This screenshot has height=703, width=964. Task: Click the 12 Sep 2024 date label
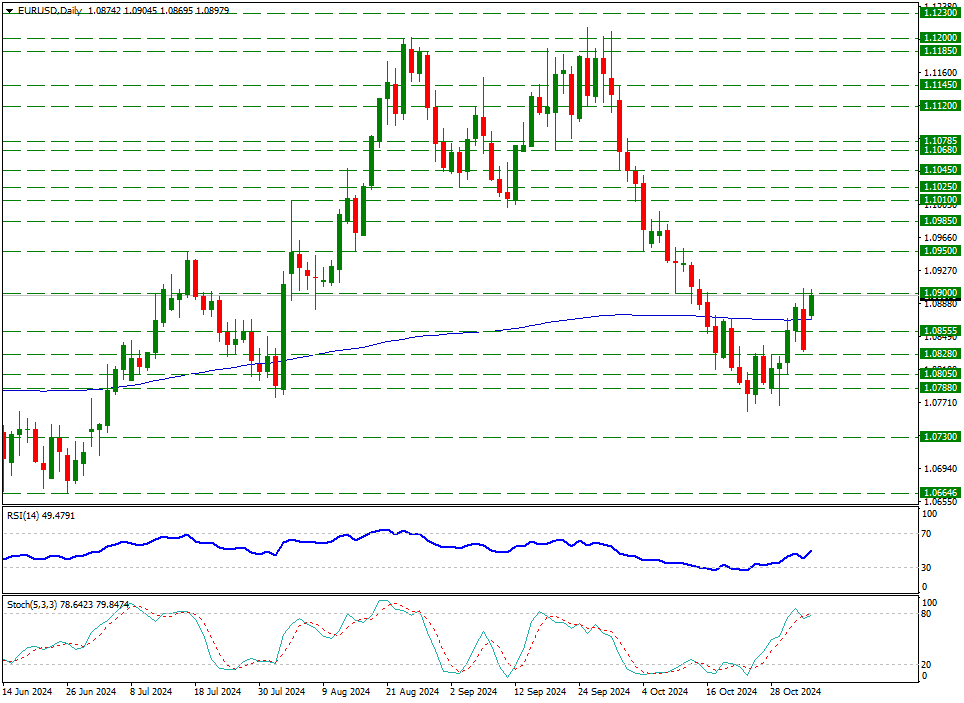coord(540,692)
